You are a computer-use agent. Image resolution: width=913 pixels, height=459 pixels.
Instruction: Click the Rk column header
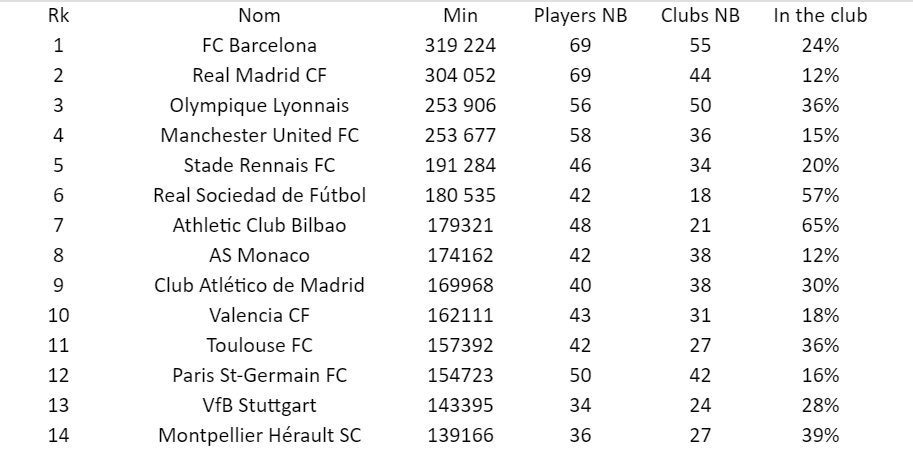click(x=58, y=16)
